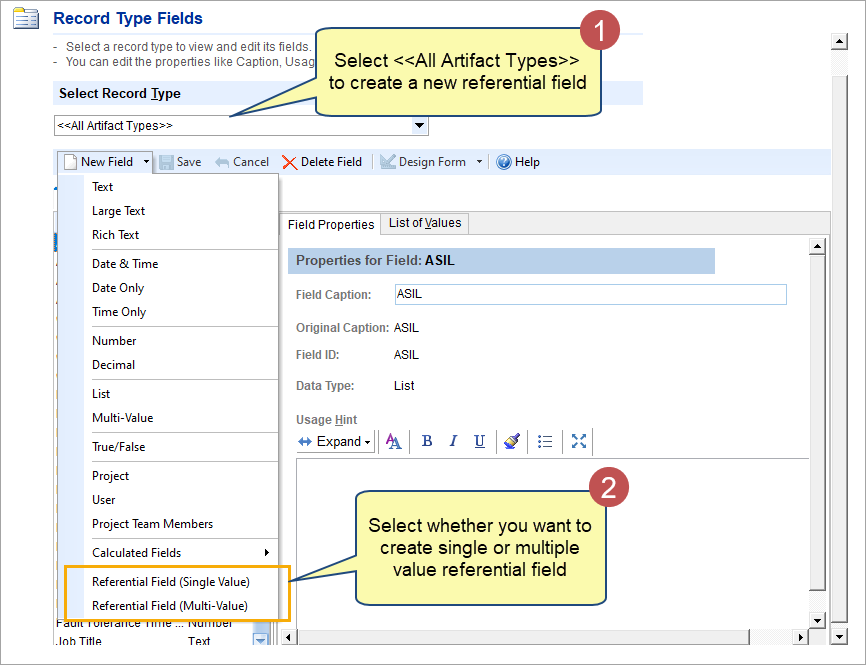Toggle underline formatting in Usage Hint
This screenshot has width=866, height=665.
[x=479, y=441]
